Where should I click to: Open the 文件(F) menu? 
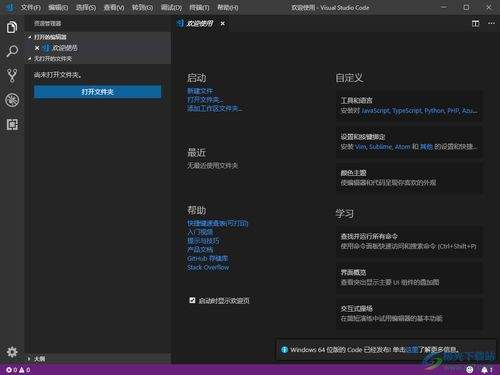30,7
